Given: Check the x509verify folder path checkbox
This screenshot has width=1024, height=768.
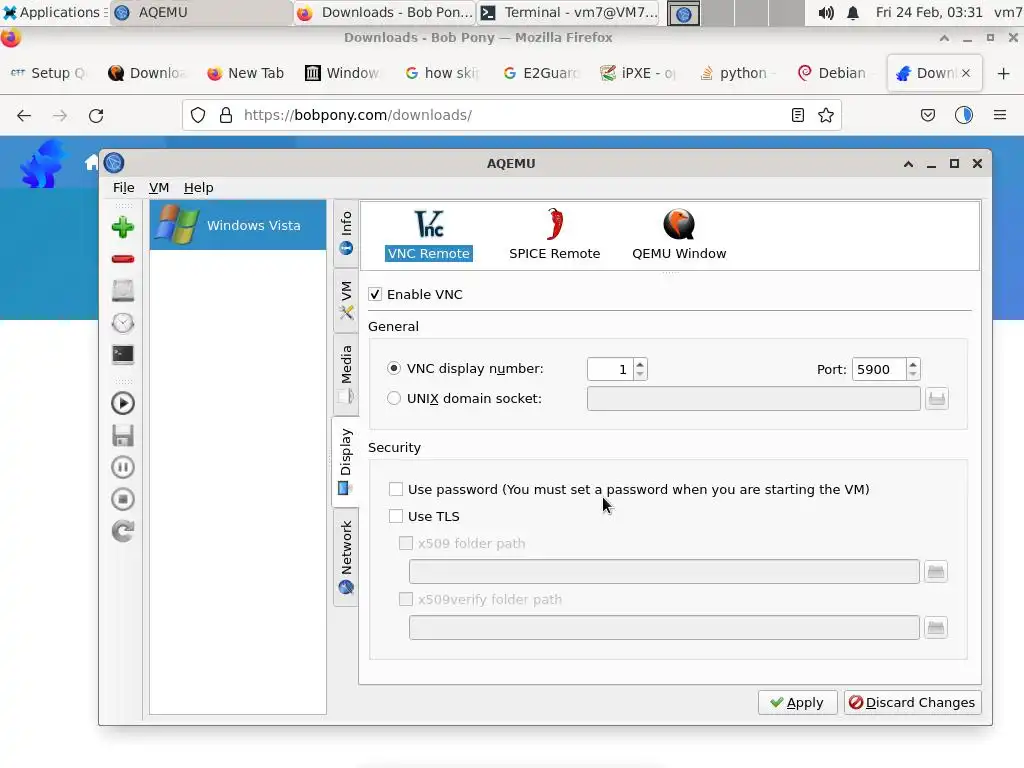Looking at the screenshot, I should click(406, 600).
